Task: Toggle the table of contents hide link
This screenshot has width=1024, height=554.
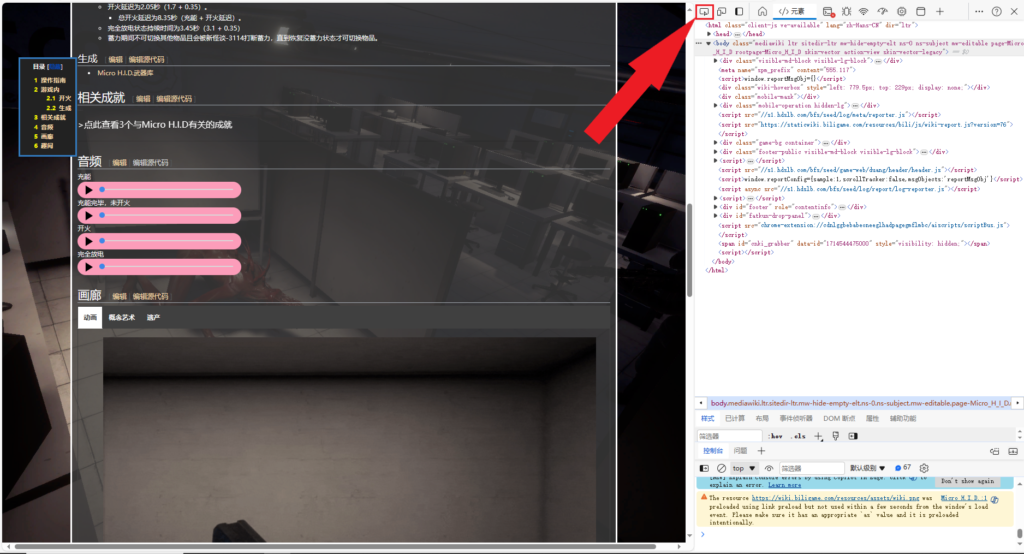Action: 55,67
